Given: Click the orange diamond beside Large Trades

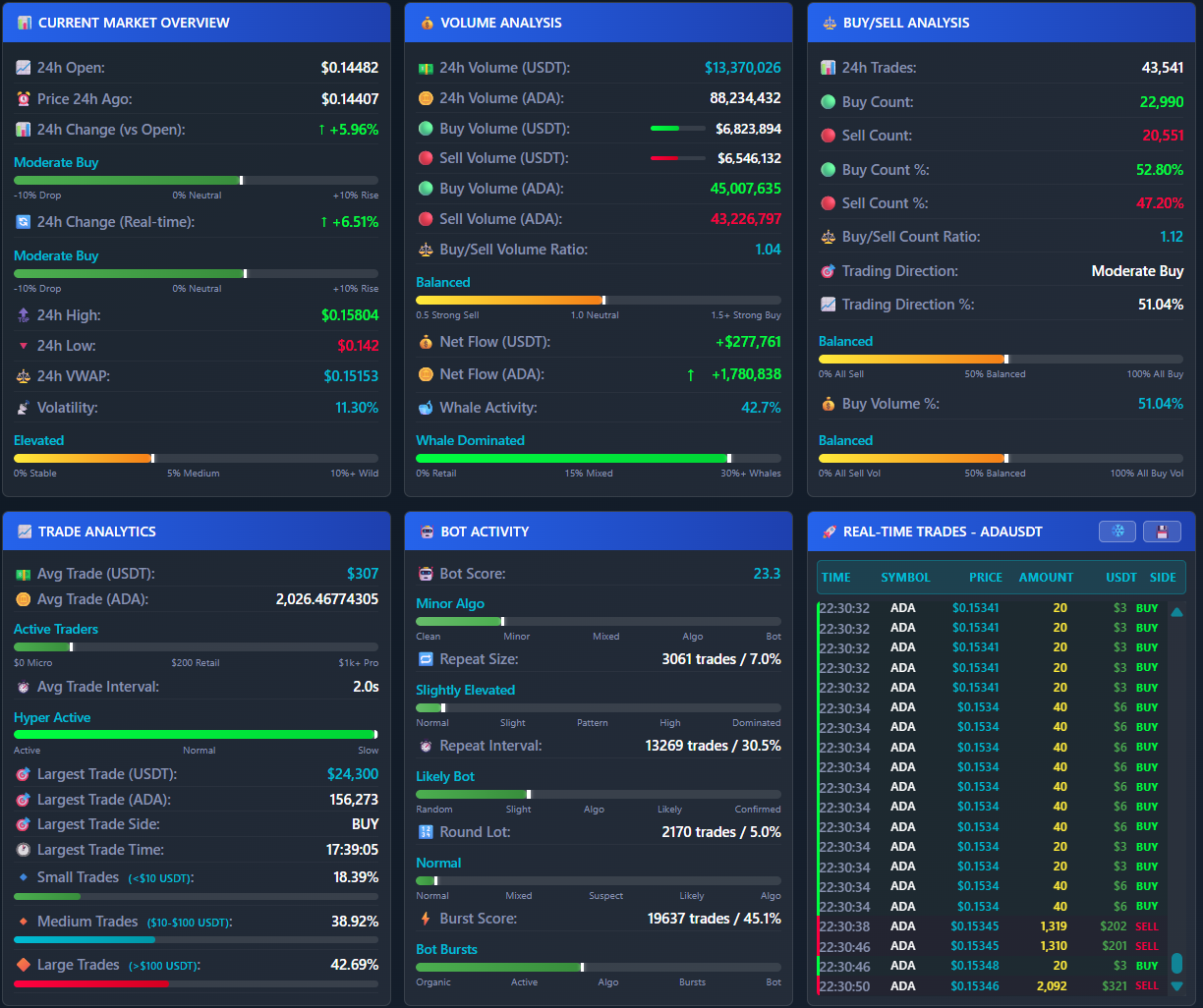Looking at the screenshot, I should click(24, 965).
